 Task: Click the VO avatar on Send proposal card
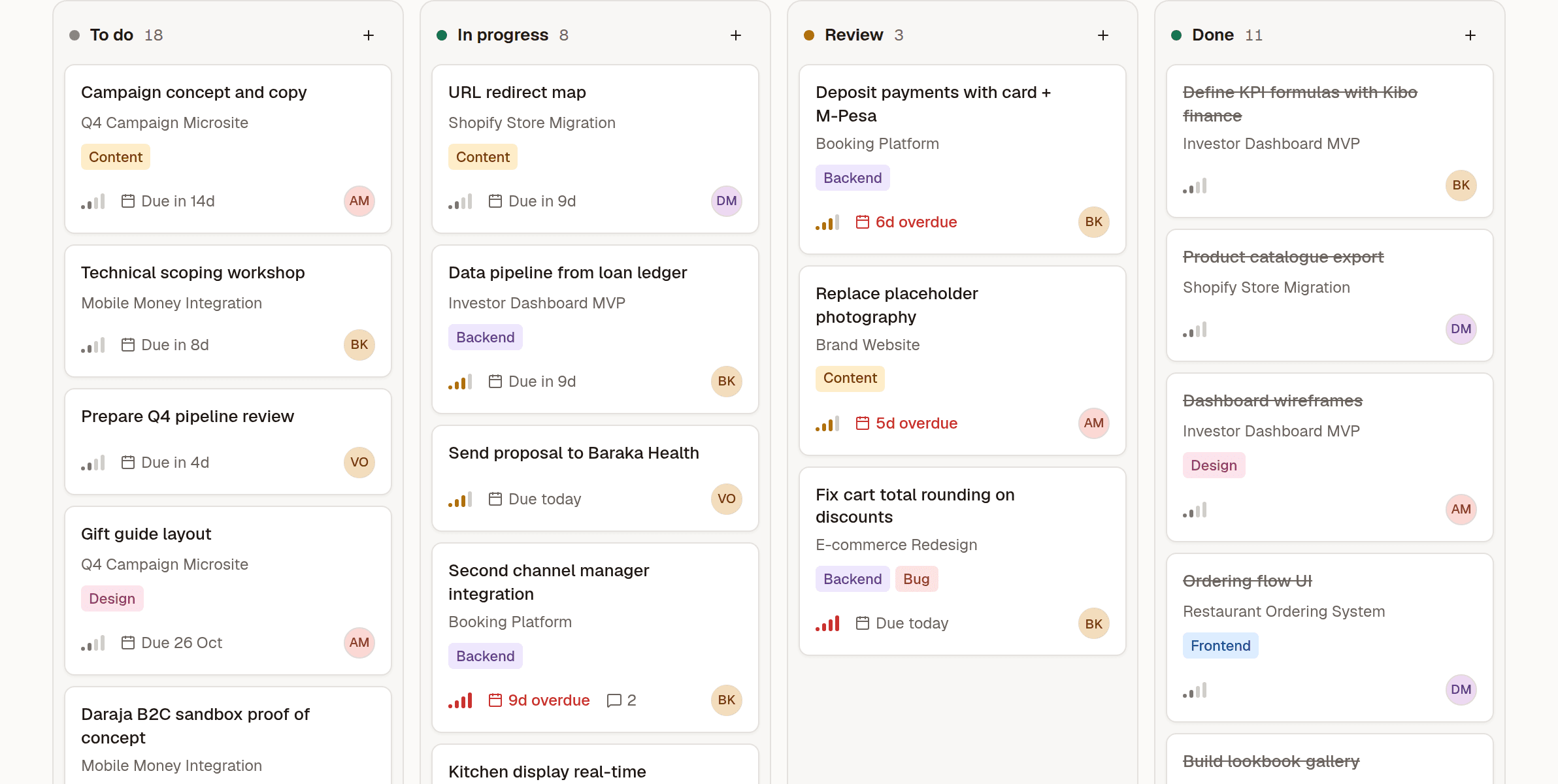[727, 499]
